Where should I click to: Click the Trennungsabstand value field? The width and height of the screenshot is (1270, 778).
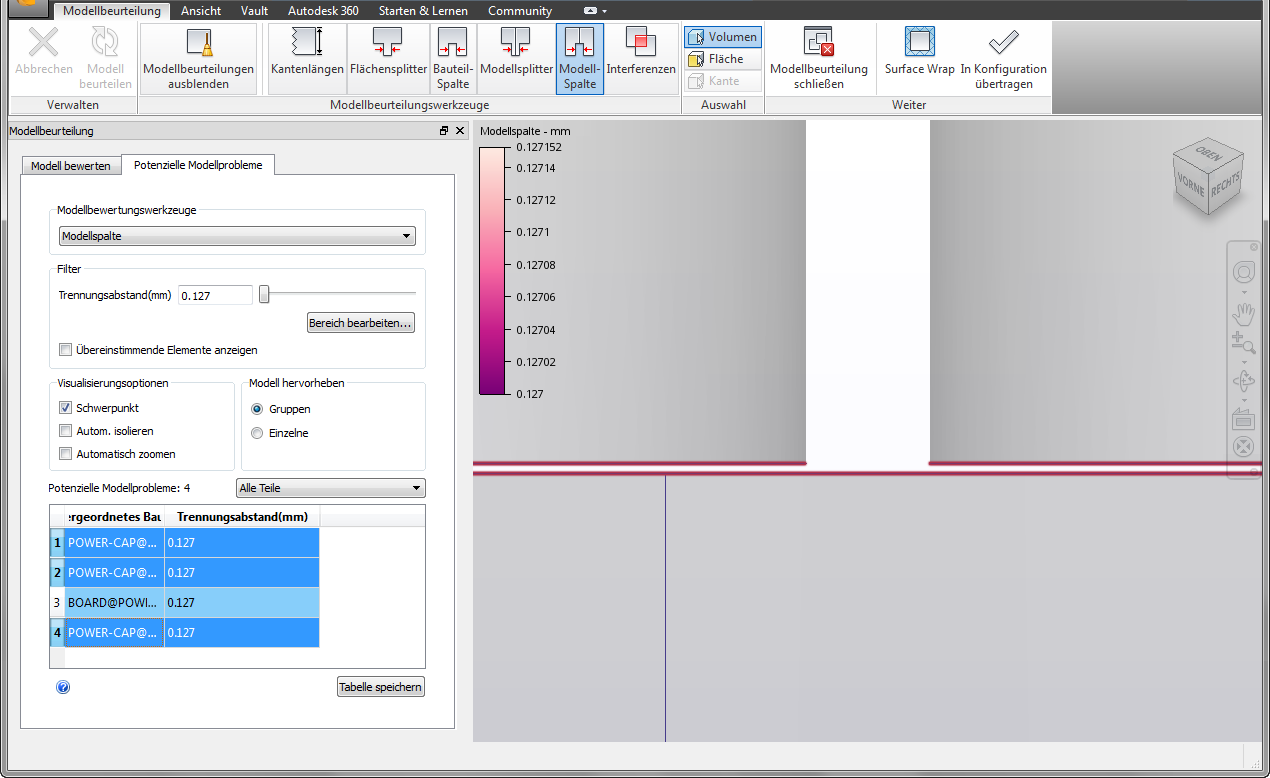pos(215,295)
